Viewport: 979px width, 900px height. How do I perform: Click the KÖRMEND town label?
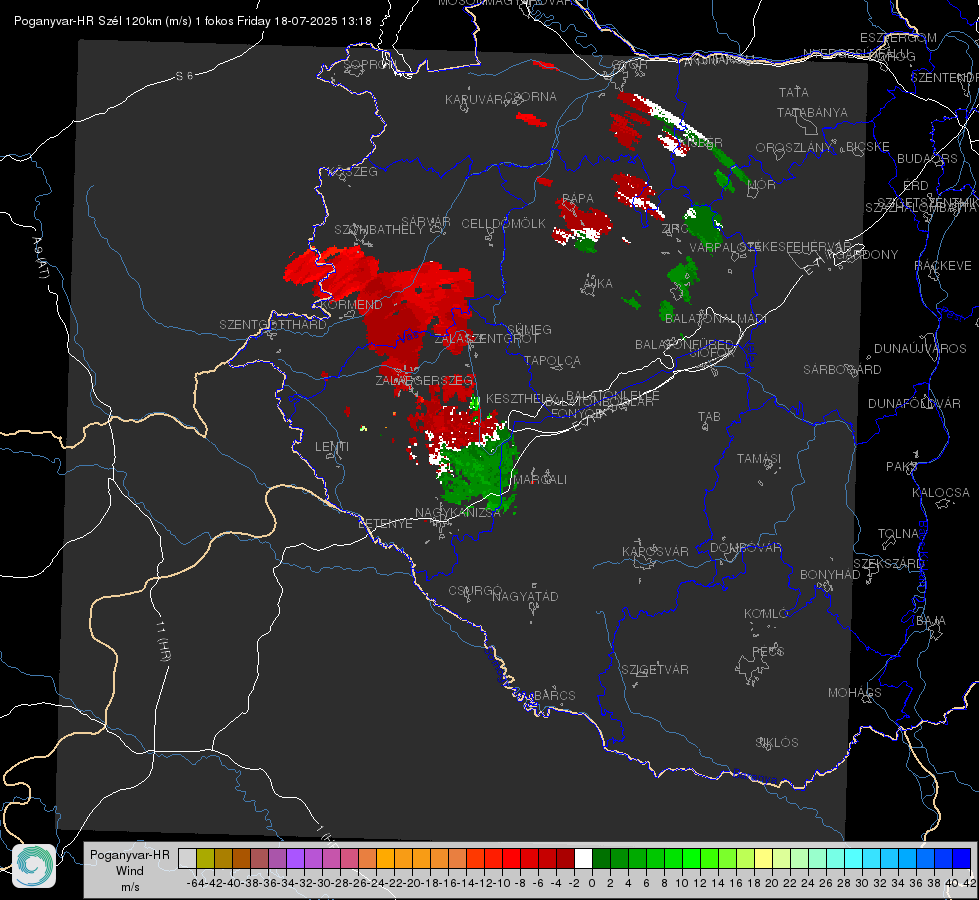click(x=350, y=305)
